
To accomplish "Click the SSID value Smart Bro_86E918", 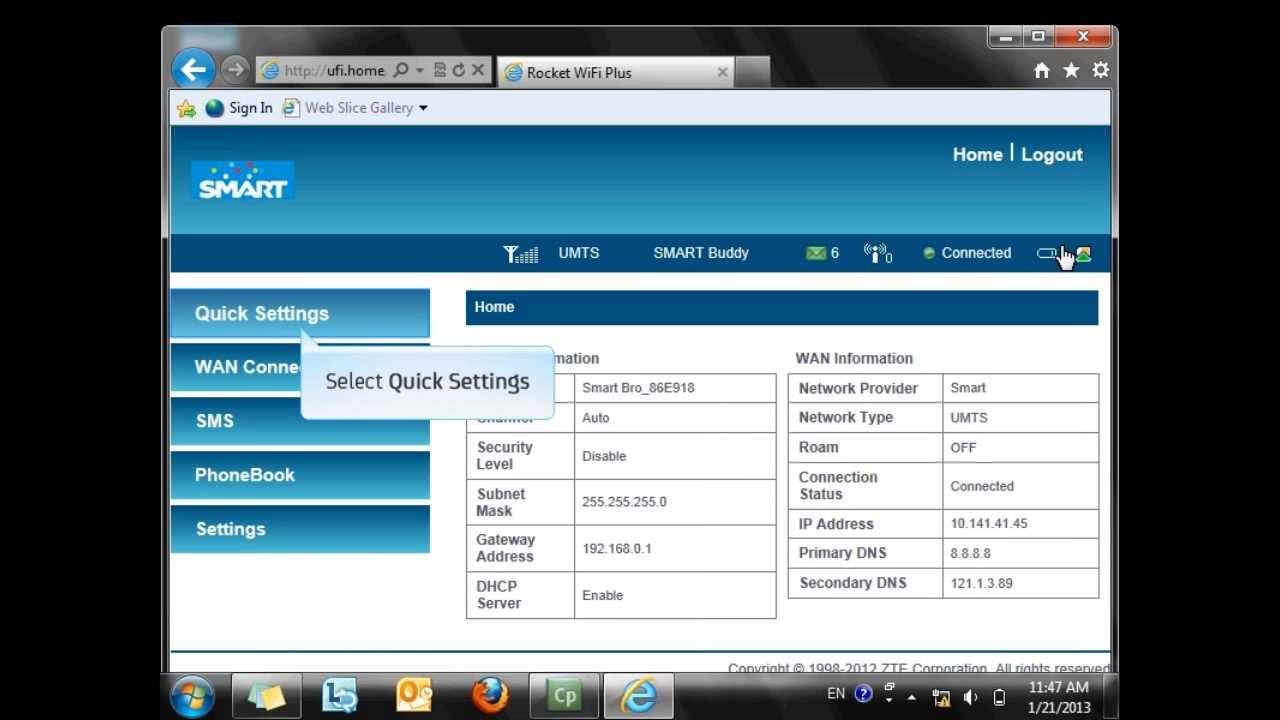I will pos(638,388).
